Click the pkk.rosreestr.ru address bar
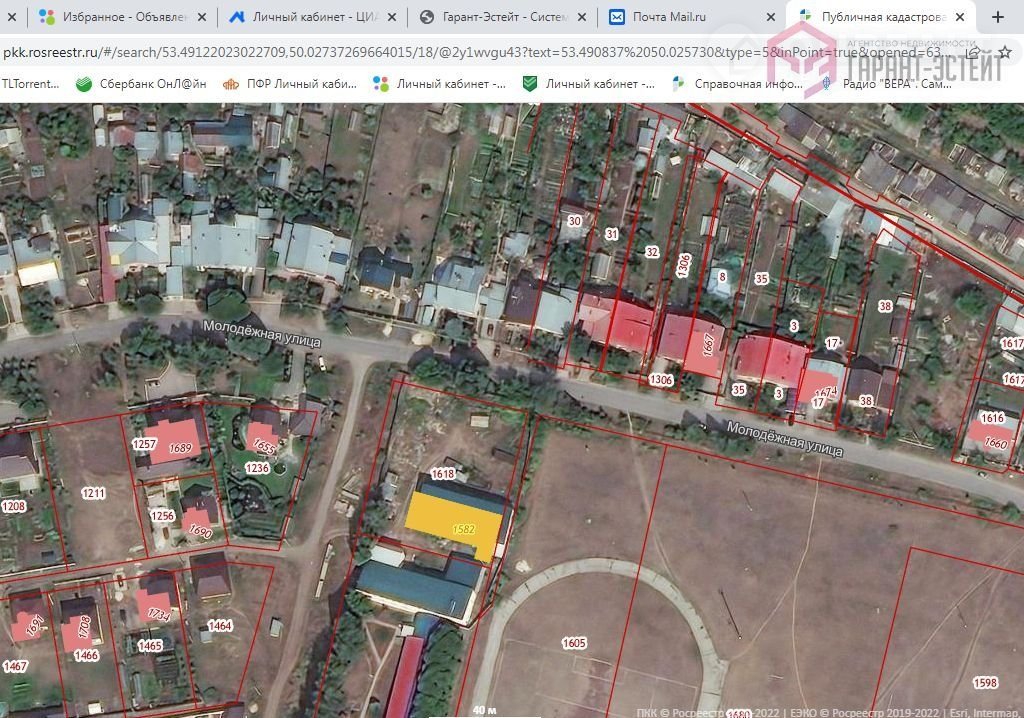 (x=400, y=51)
